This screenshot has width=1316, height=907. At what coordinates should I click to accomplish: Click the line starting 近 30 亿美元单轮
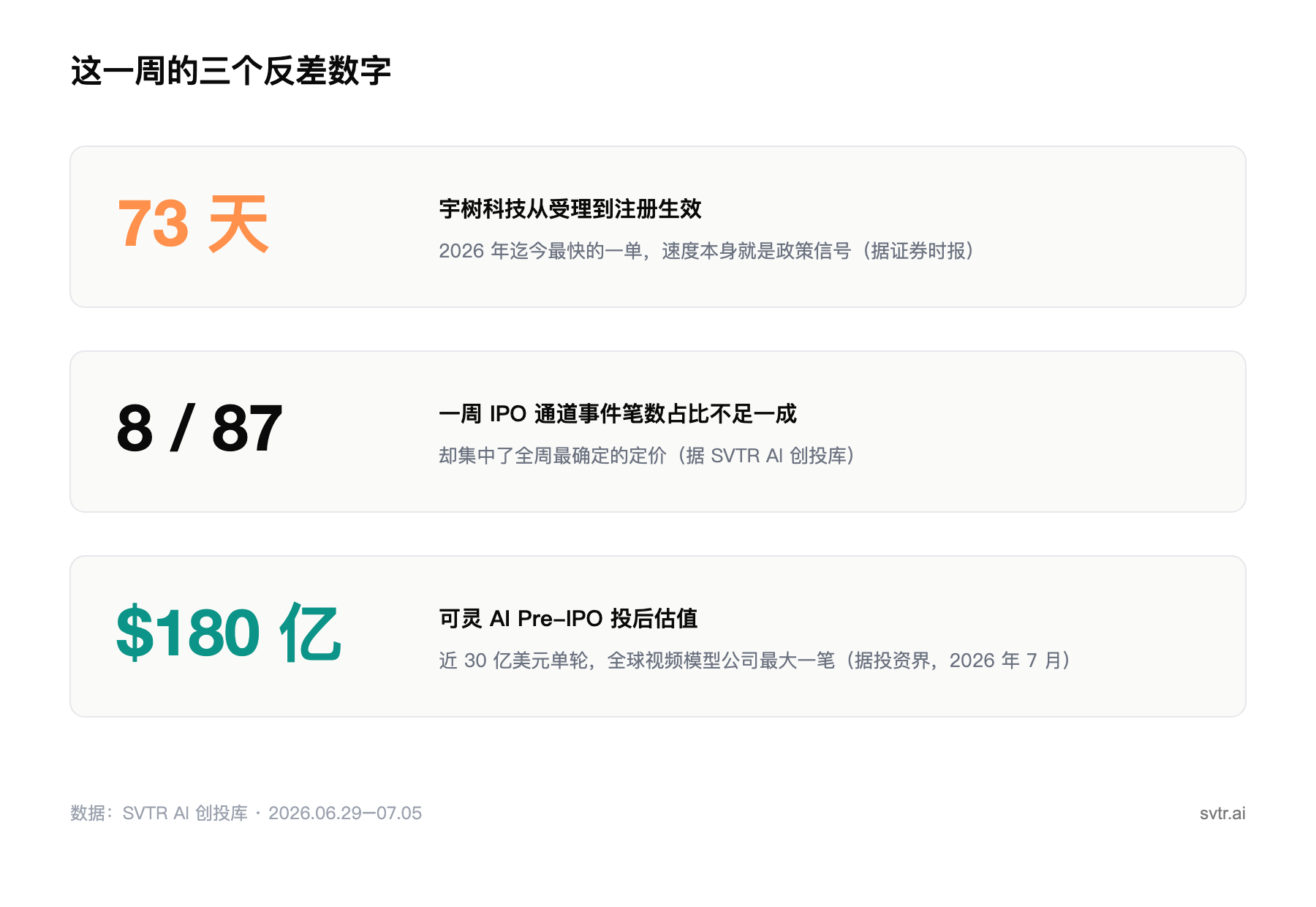pos(755,661)
